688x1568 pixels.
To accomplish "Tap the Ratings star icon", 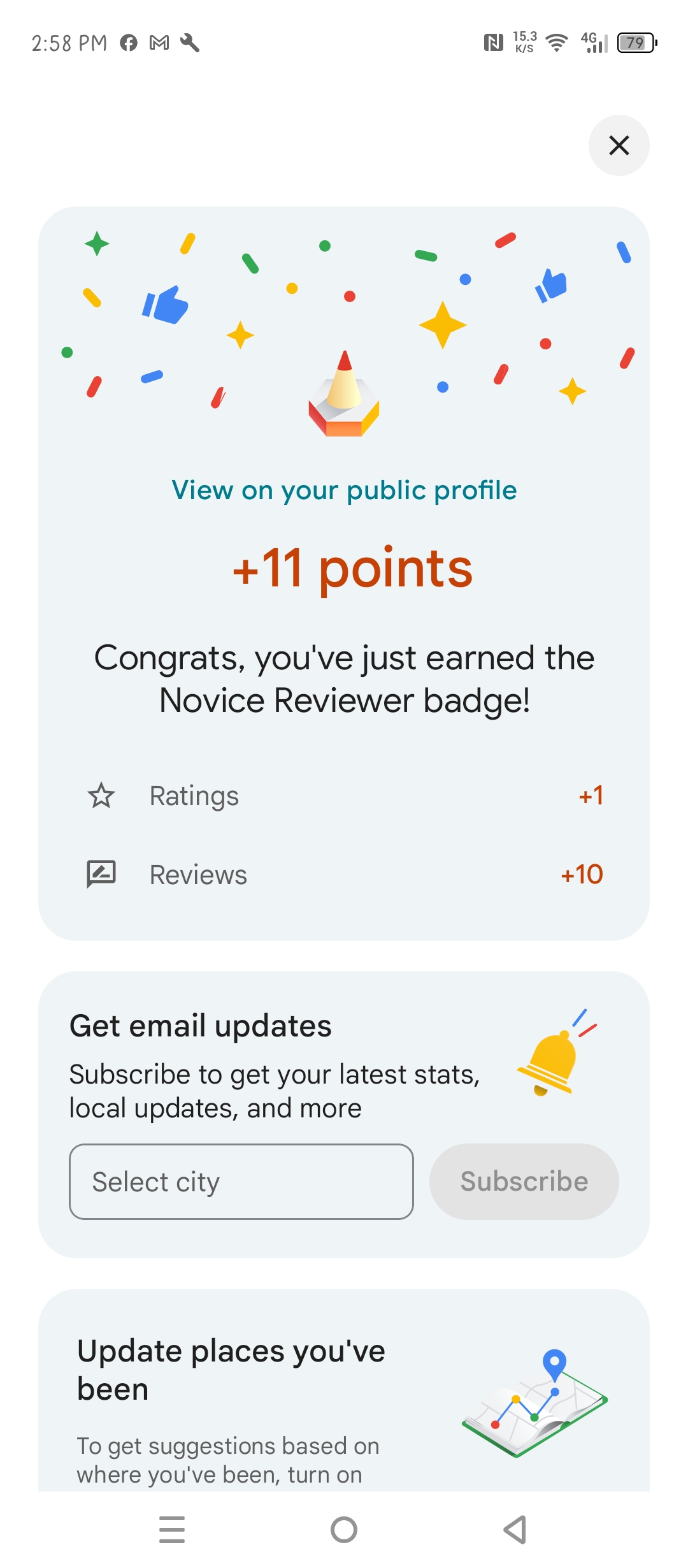I will pos(101,795).
